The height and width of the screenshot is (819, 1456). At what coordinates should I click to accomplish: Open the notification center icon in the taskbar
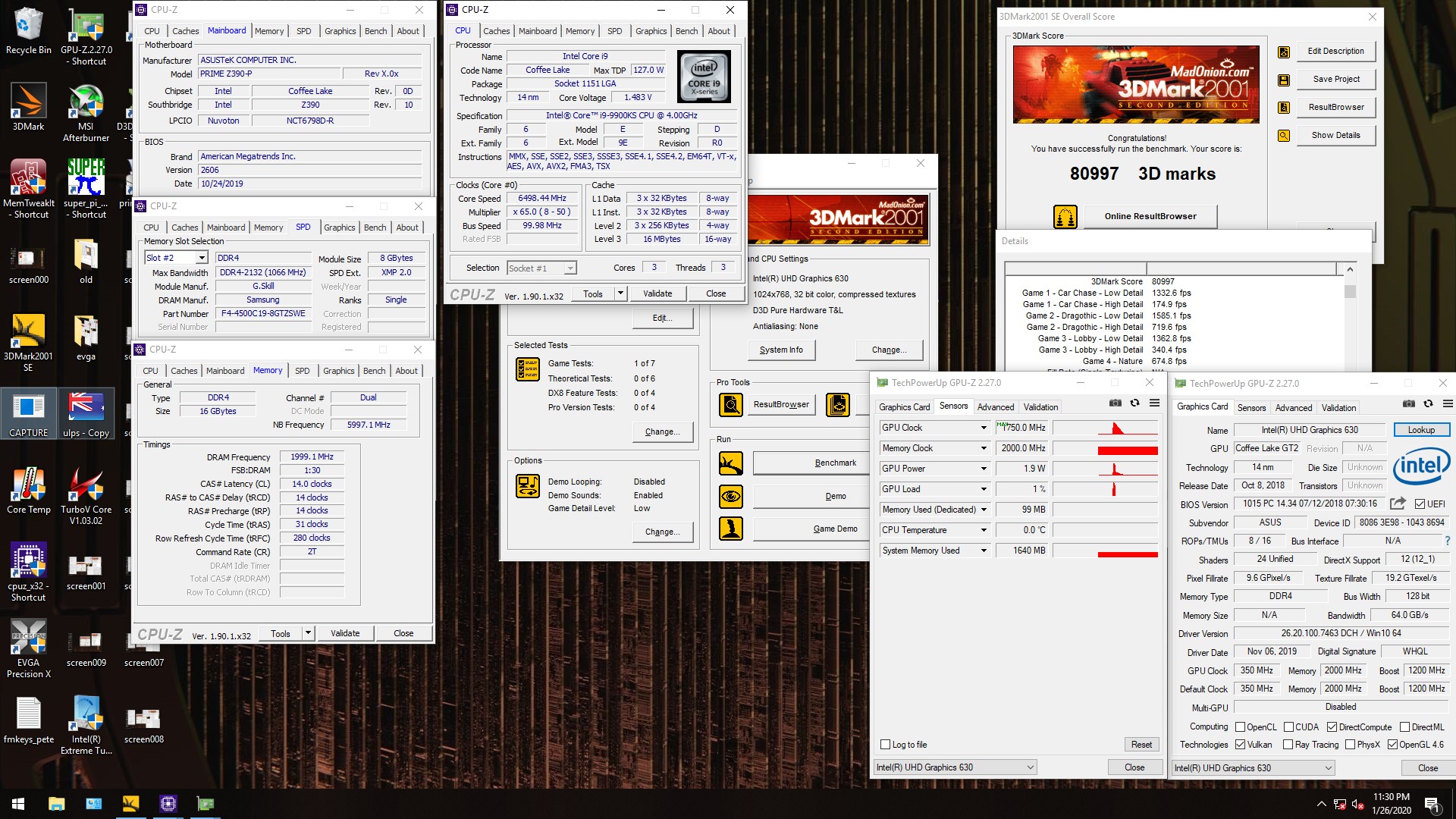1431,804
